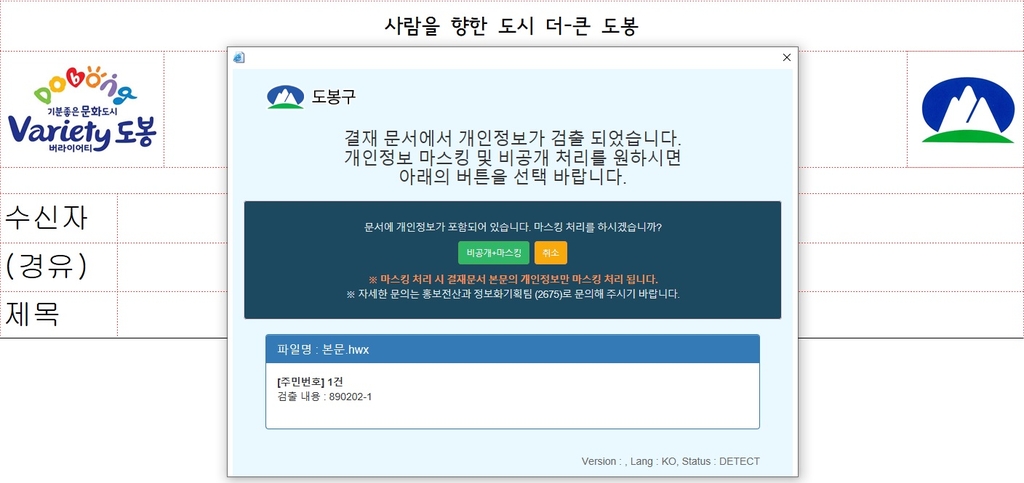Close the personal information detection dialog
The height and width of the screenshot is (483, 1024).
pos(786,58)
